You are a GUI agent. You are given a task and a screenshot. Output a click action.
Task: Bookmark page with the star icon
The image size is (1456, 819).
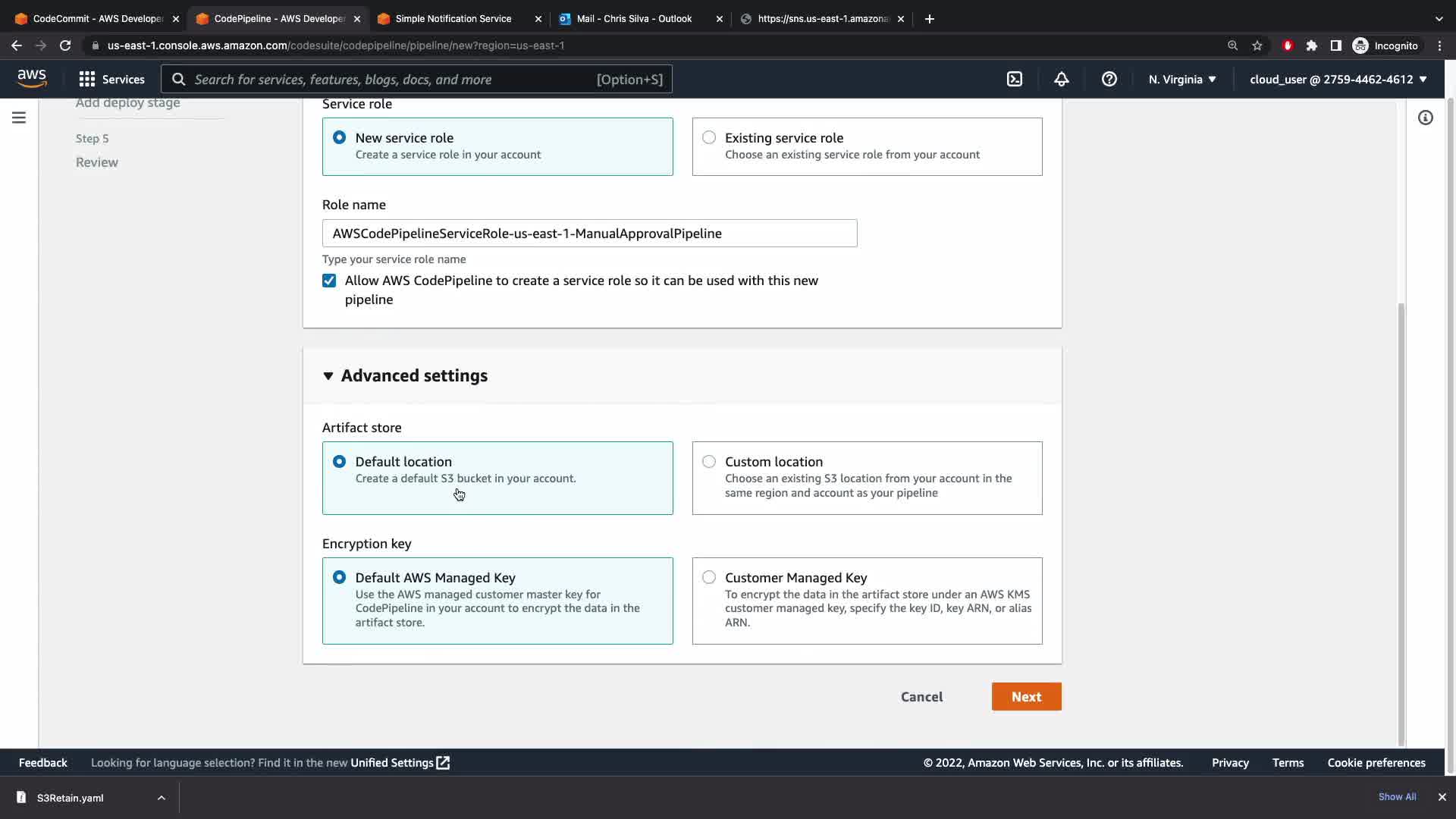pyautogui.click(x=1257, y=45)
